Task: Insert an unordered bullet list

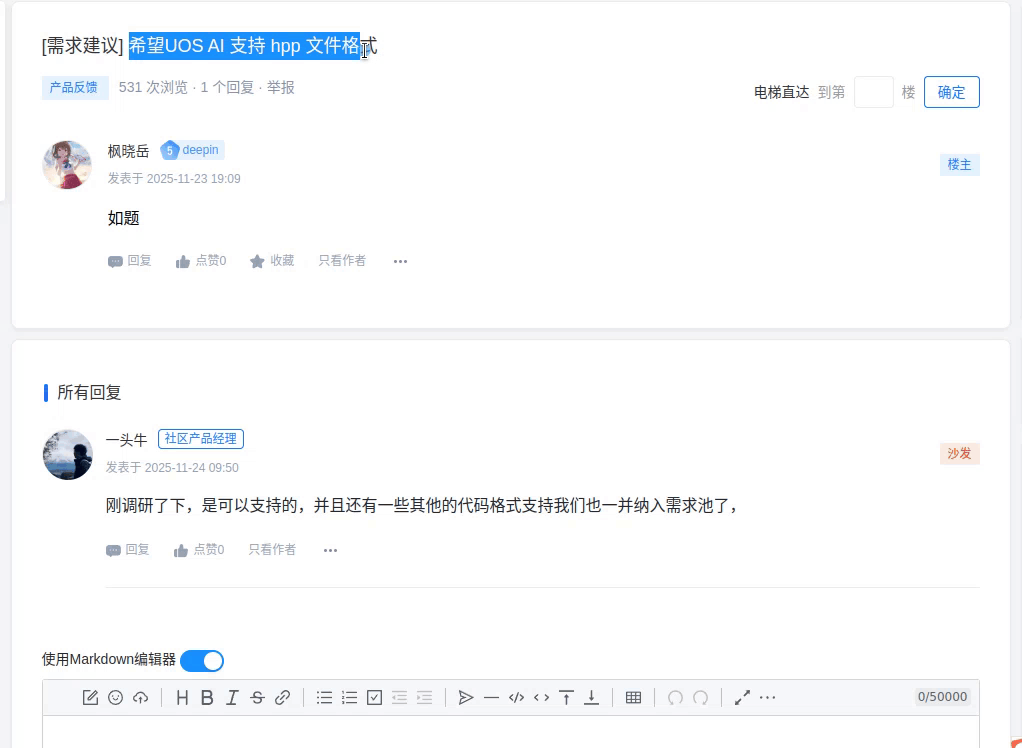Action: pyautogui.click(x=325, y=697)
